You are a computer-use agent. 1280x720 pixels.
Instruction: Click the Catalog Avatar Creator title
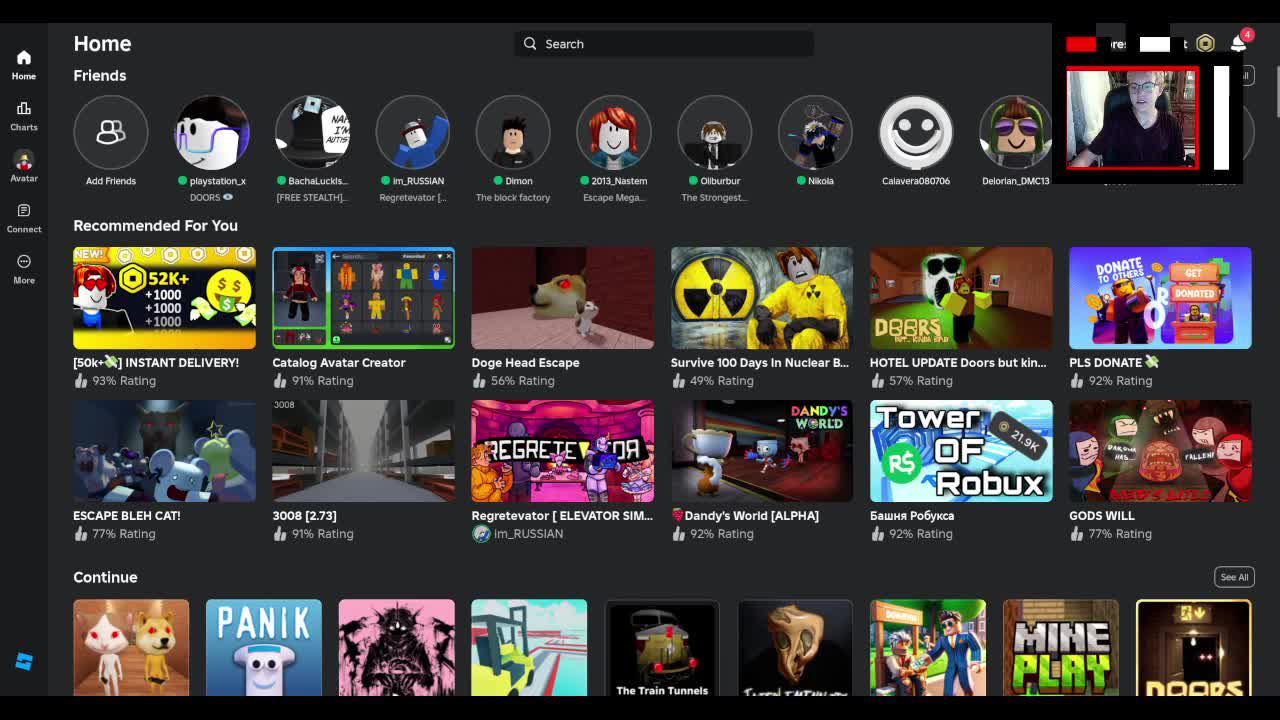(339, 363)
